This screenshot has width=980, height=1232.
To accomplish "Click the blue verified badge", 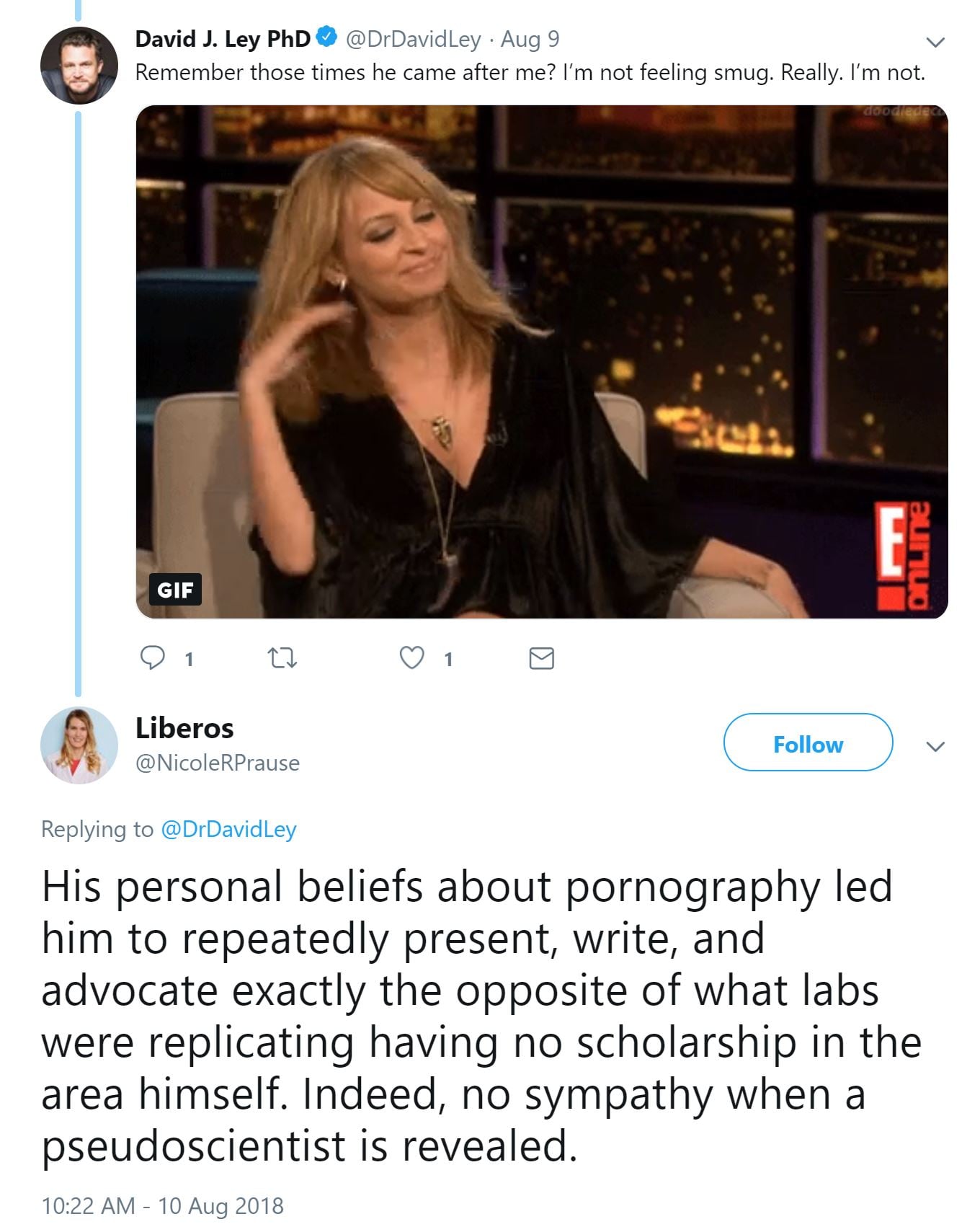I will (x=327, y=37).
